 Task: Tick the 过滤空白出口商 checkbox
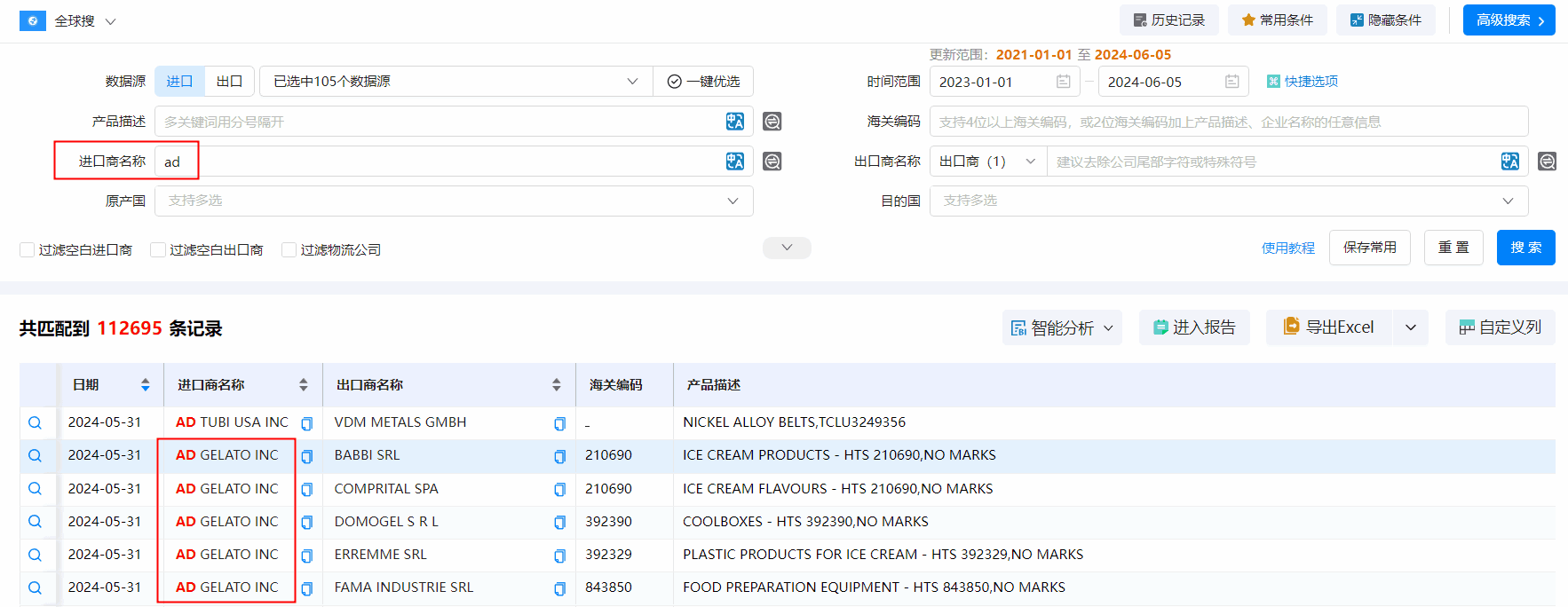158,250
